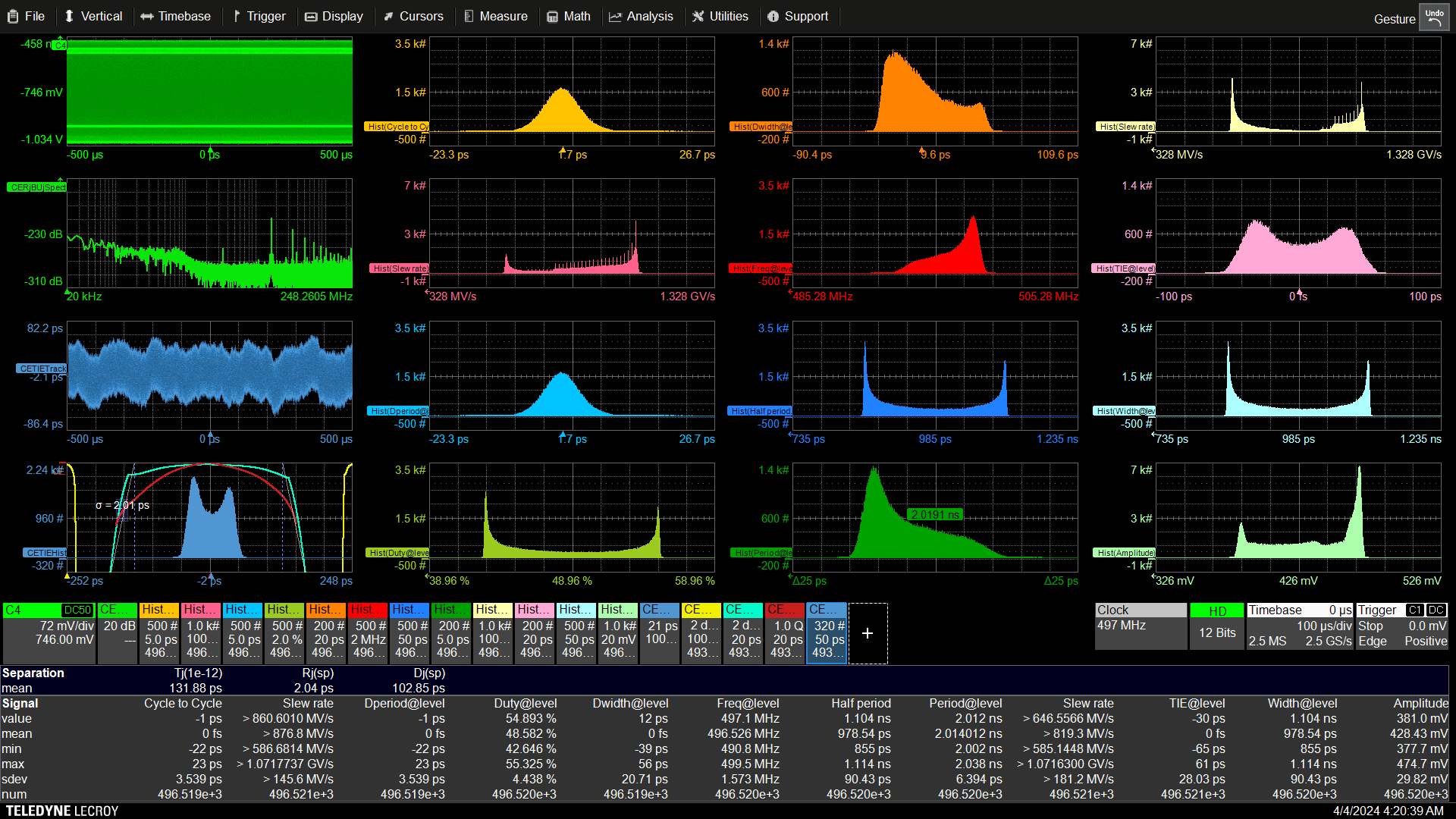The height and width of the screenshot is (819, 1456).
Task: Open the Cursors menu
Action: (x=413, y=16)
